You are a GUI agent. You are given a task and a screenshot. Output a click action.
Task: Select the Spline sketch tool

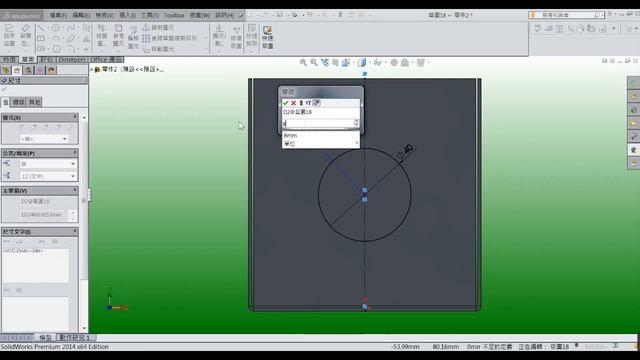[71, 28]
